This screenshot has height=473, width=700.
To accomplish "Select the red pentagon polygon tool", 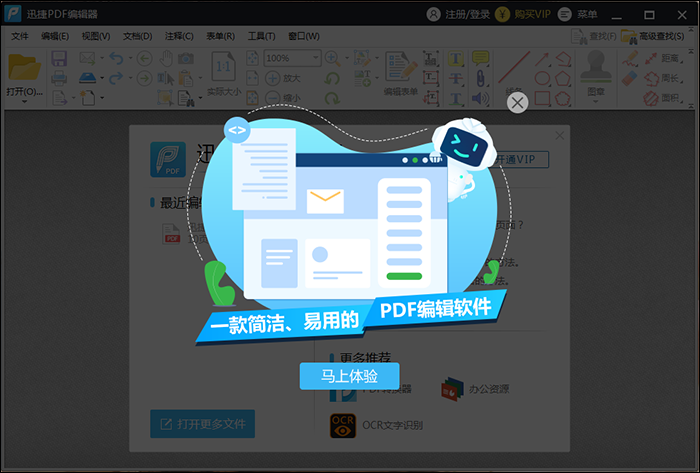I will coord(563,79).
